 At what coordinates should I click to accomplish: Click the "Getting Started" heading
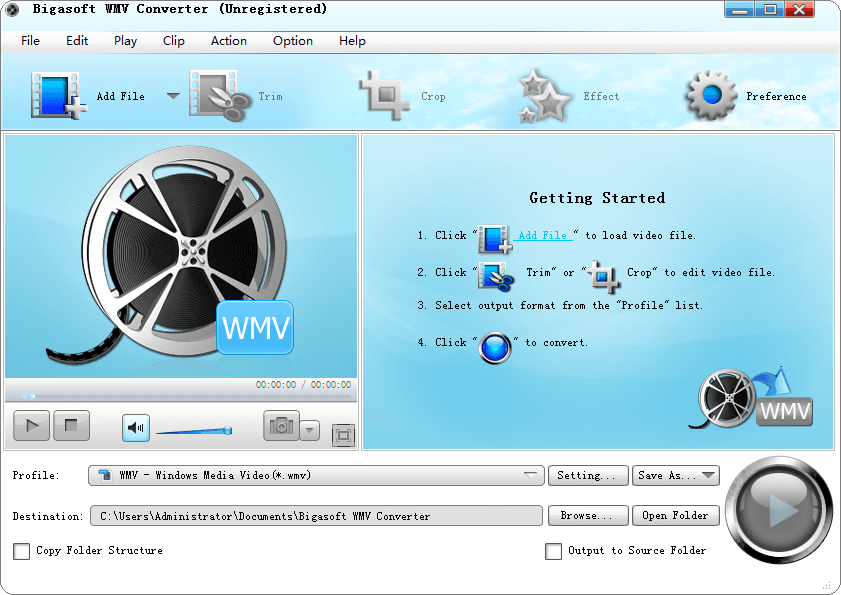[x=597, y=198]
